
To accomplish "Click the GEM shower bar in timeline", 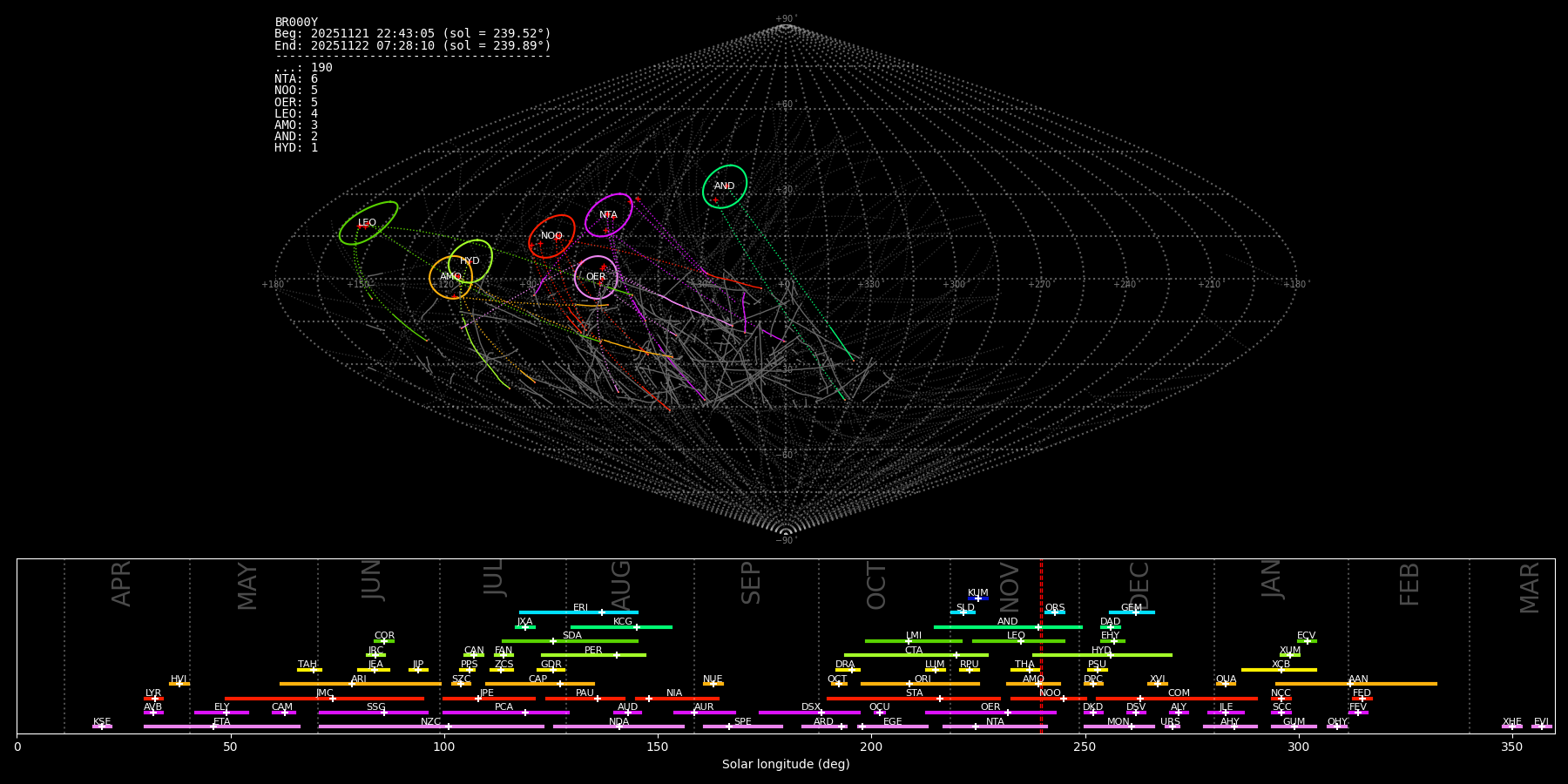I will (1132, 612).
